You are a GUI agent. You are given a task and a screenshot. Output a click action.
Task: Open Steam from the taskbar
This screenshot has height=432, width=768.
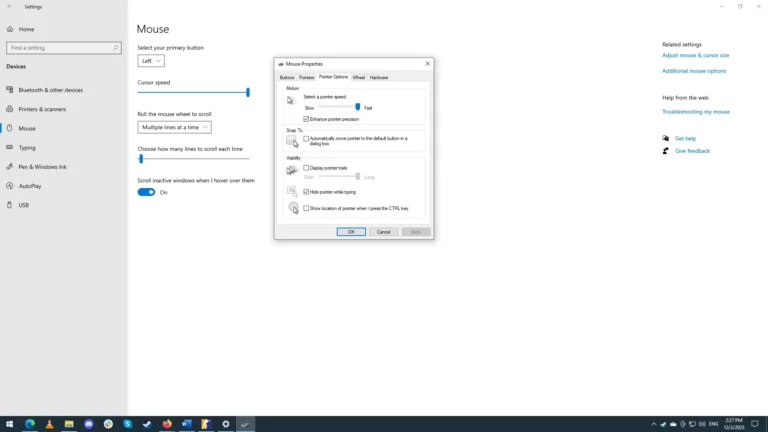(x=147, y=424)
